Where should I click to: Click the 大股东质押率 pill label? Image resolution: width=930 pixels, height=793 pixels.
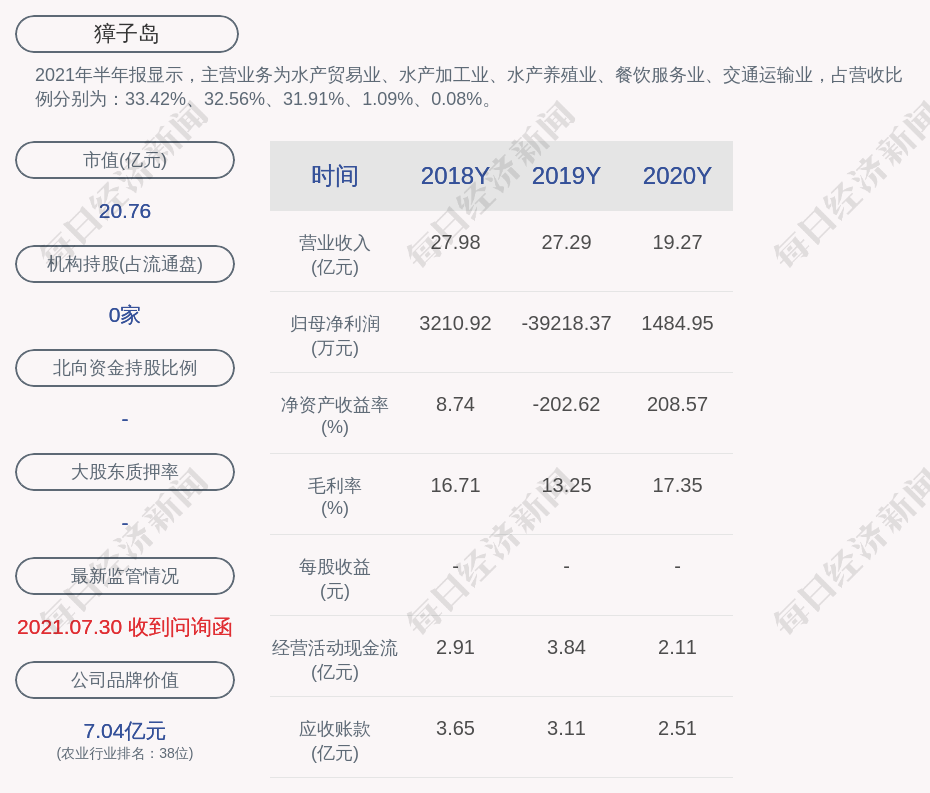pyautogui.click(x=125, y=472)
